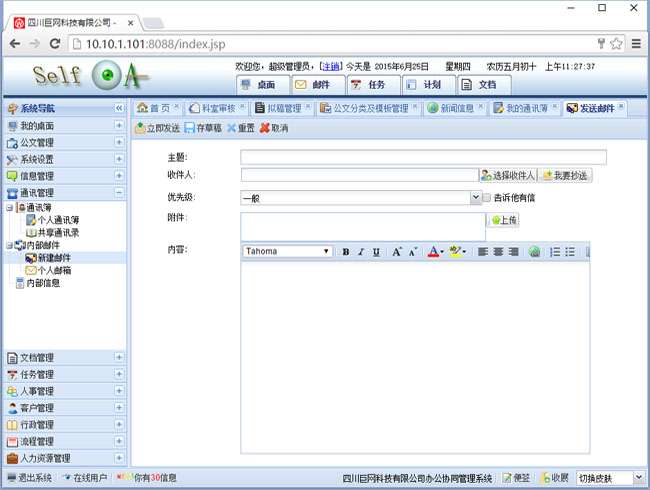Click the Bold icon in editor toolbar
This screenshot has height=490, width=650.
346,252
